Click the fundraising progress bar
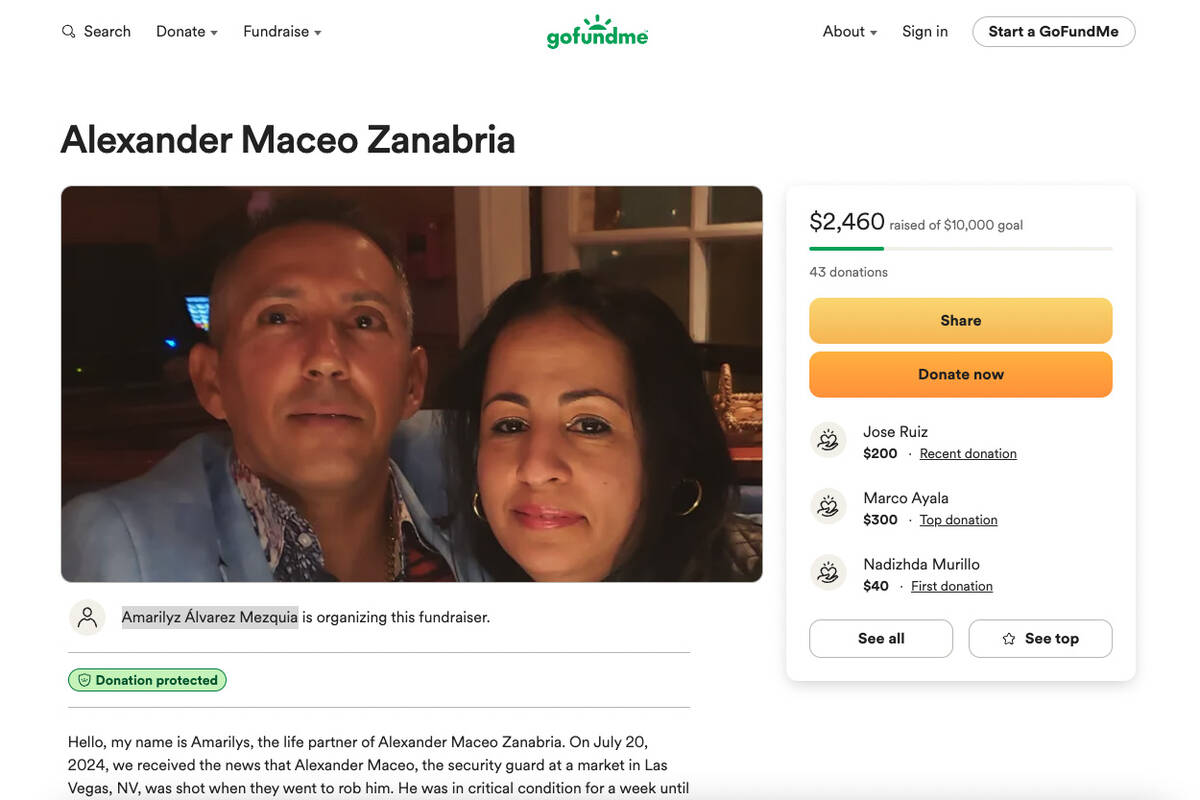This screenshot has width=1200, height=800. [x=960, y=248]
